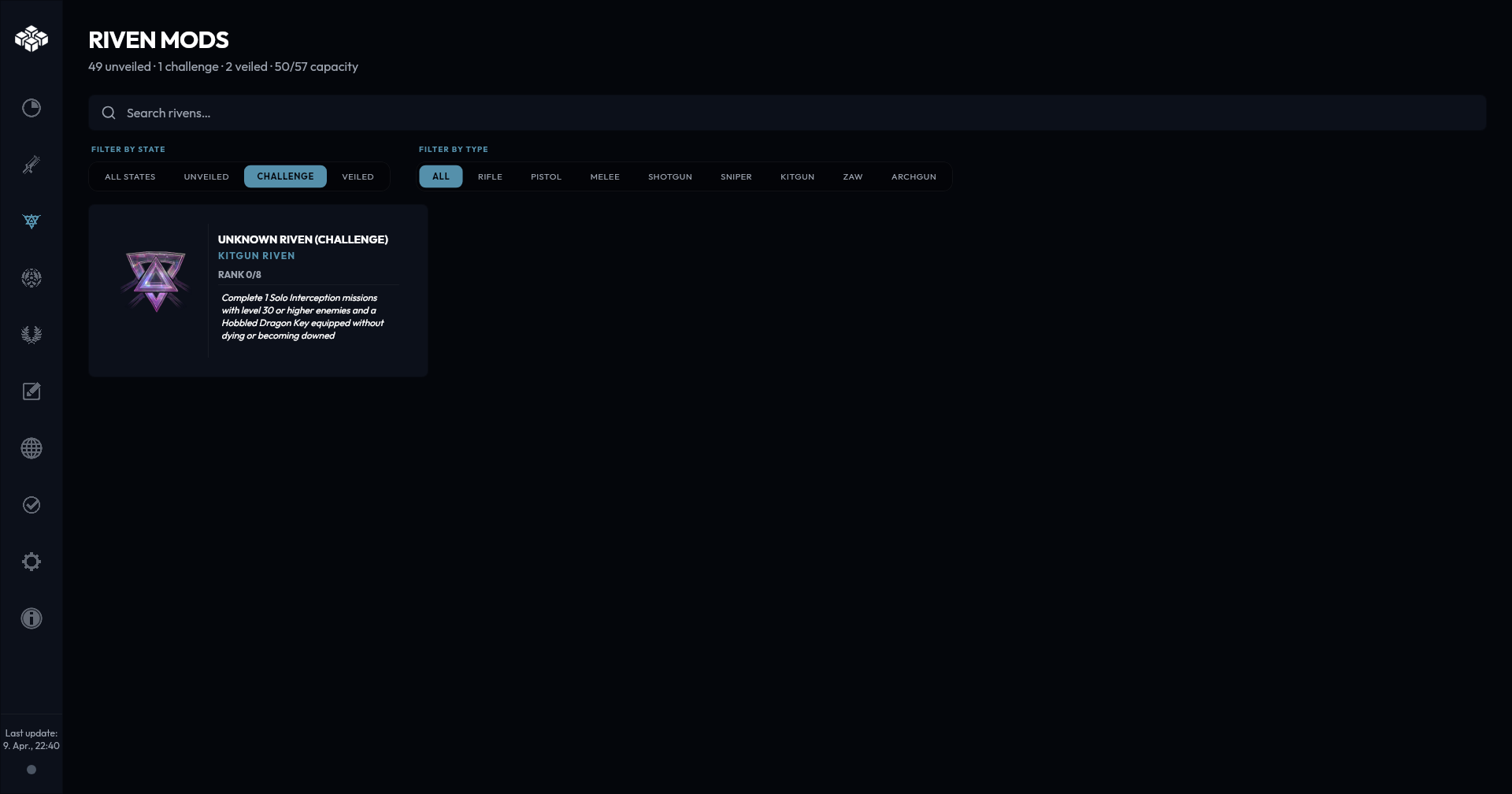Click the app logo at the top left
Viewport: 1512px width, 794px height.
coord(31,39)
